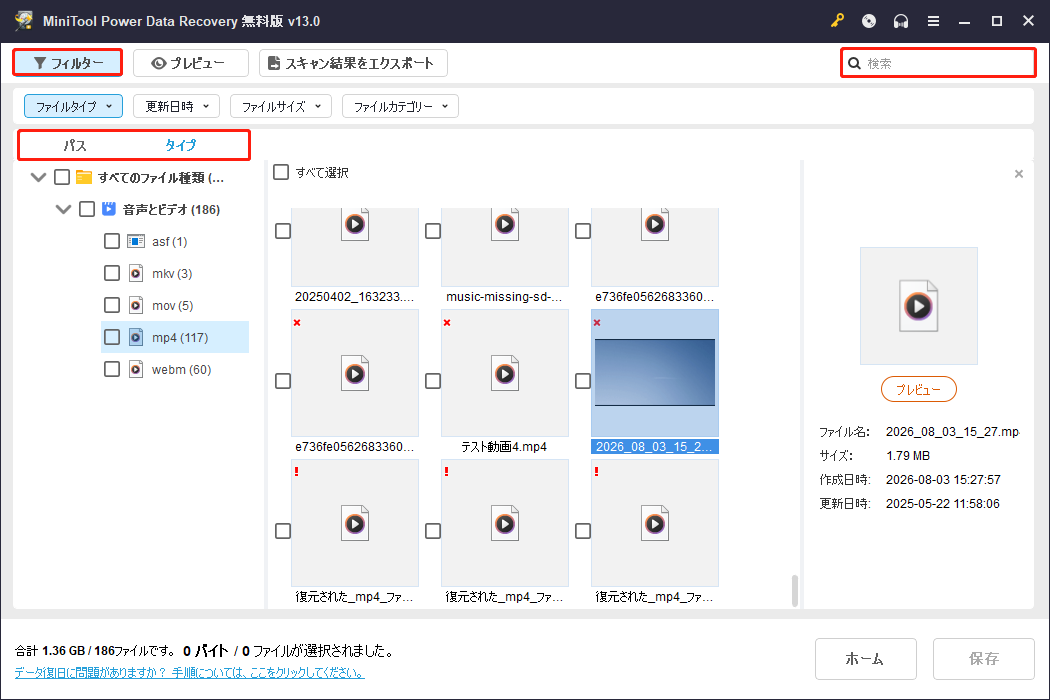1050x700 pixels.
Task: Switch to the タイプ tab
Action: click(x=181, y=145)
